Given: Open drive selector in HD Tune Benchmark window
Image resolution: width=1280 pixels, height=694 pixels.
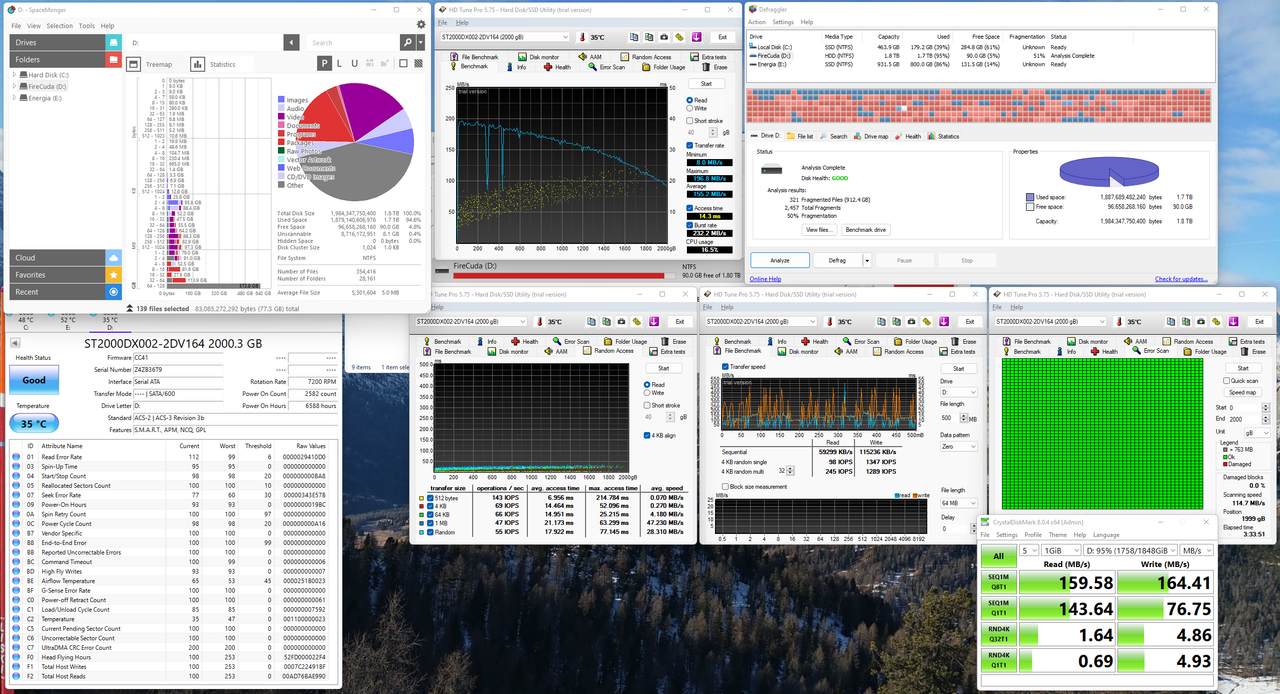Looking at the screenshot, I should click(x=504, y=37).
